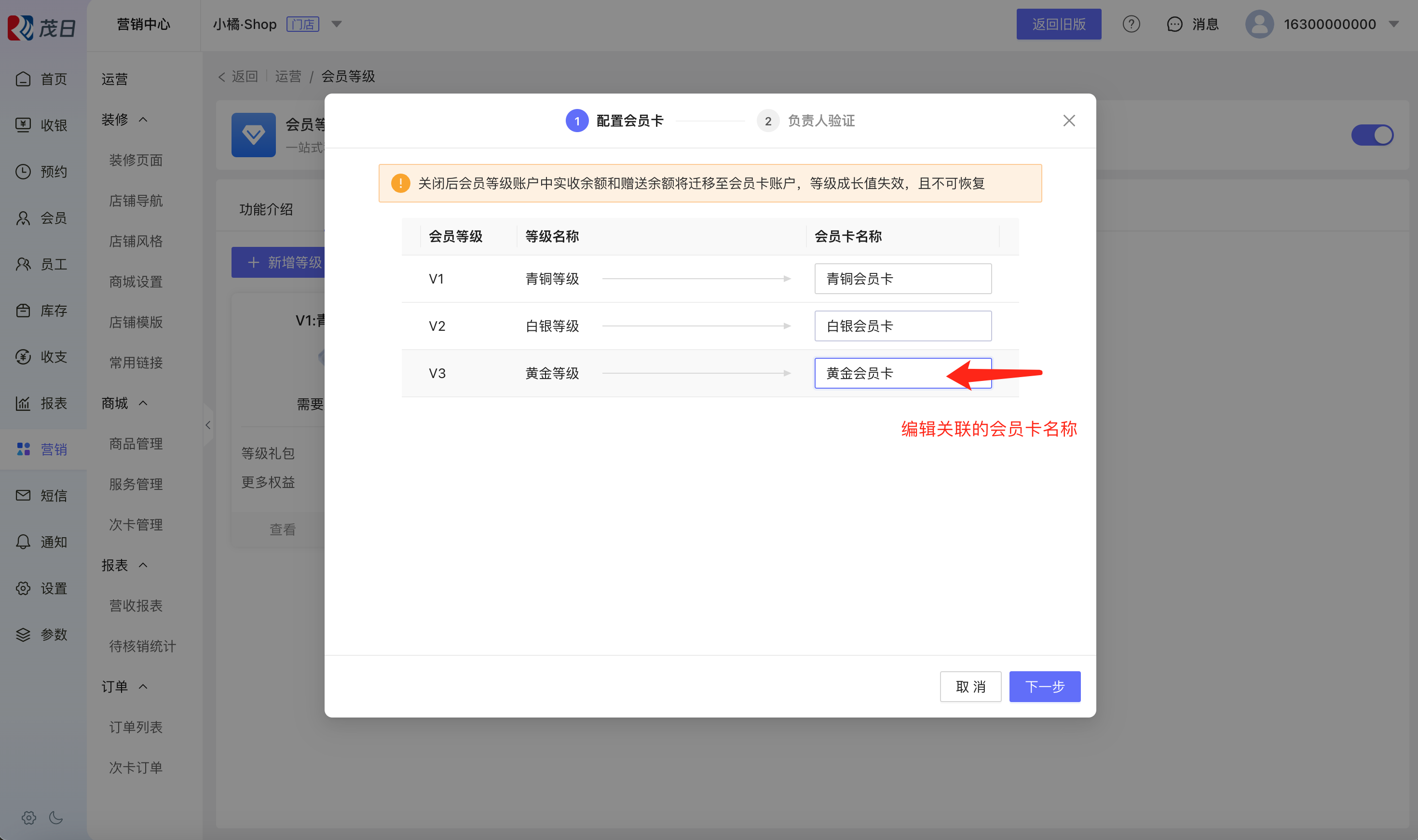Open the 小橘·Shop store dropdown
Screen dimensions: 1418x840
[x=337, y=24]
